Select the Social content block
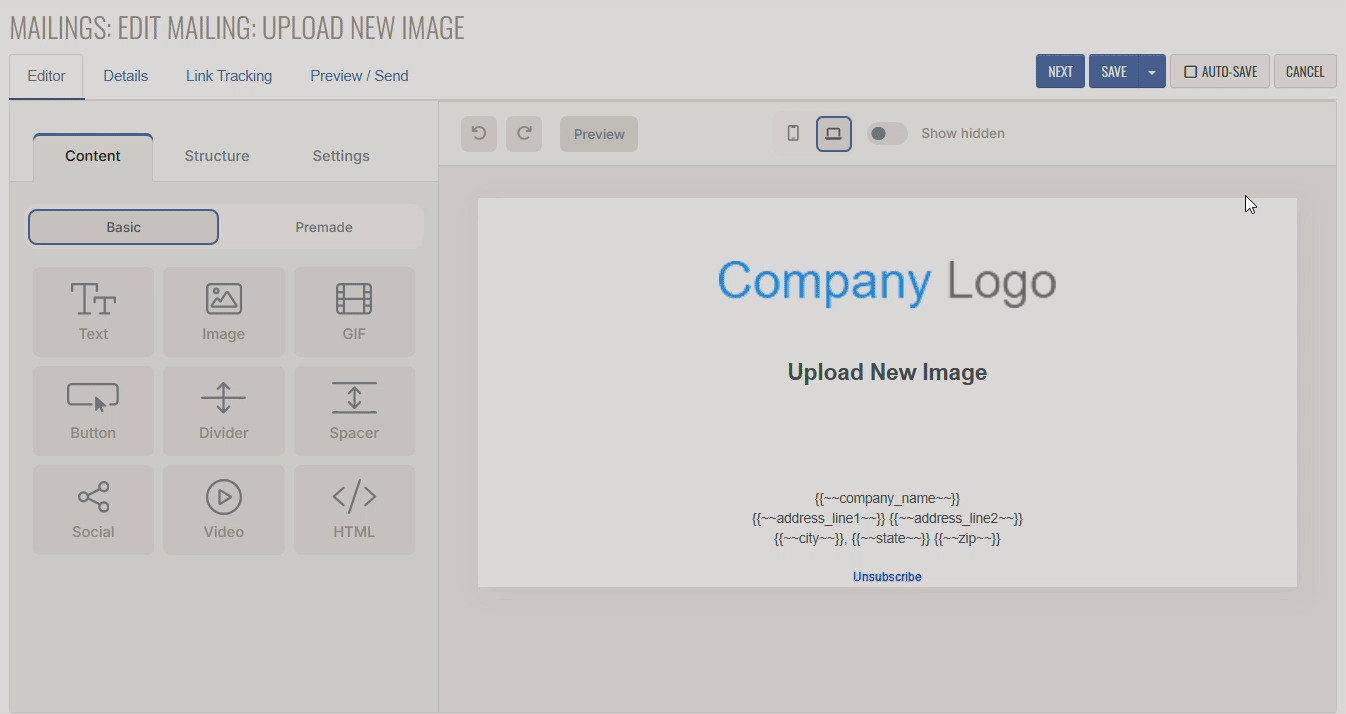Viewport: 1346px width, 714px height. [x=93, y=509]
